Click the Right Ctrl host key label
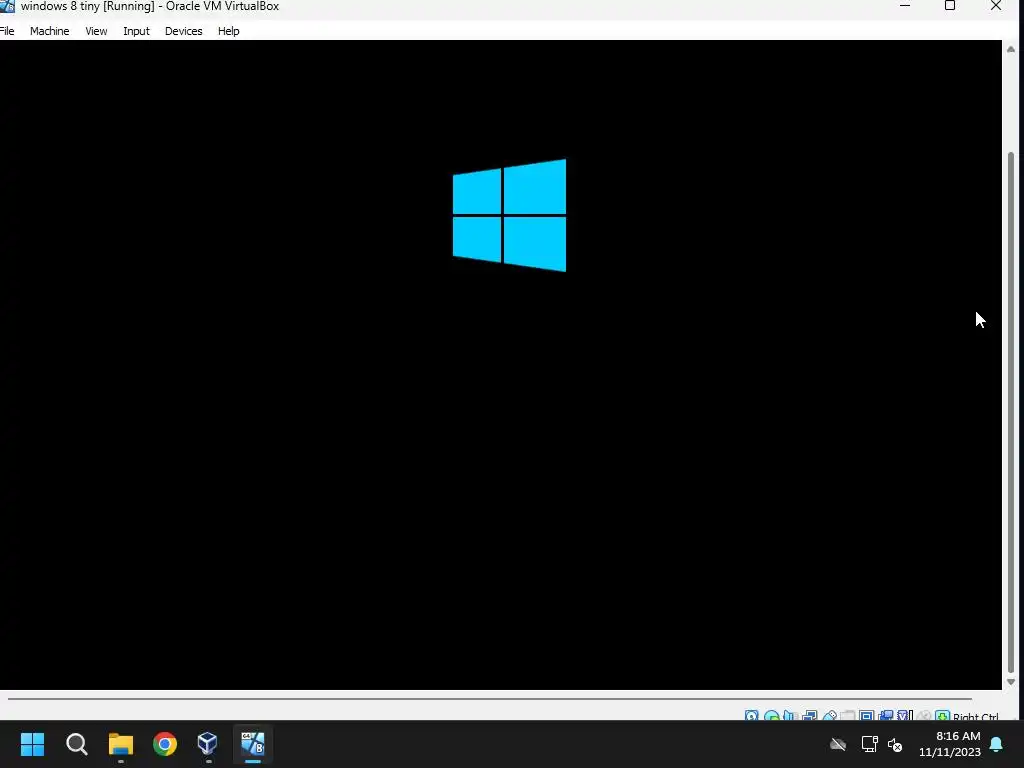1024x768 pixels. (976, 716)
